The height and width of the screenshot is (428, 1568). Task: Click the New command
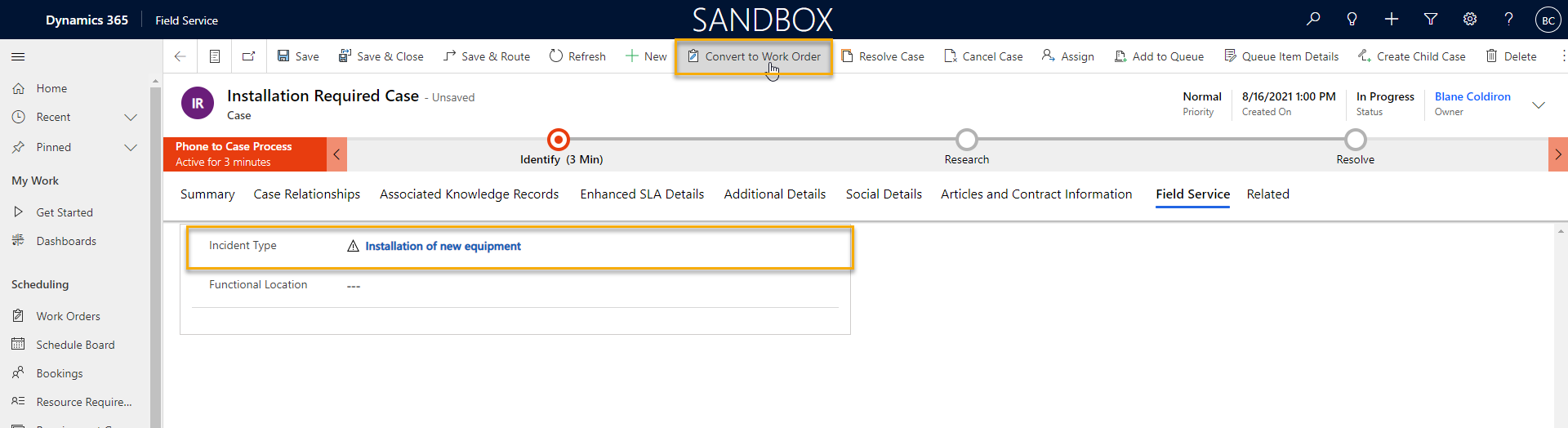pyautogui.click(x=646, y=56)
